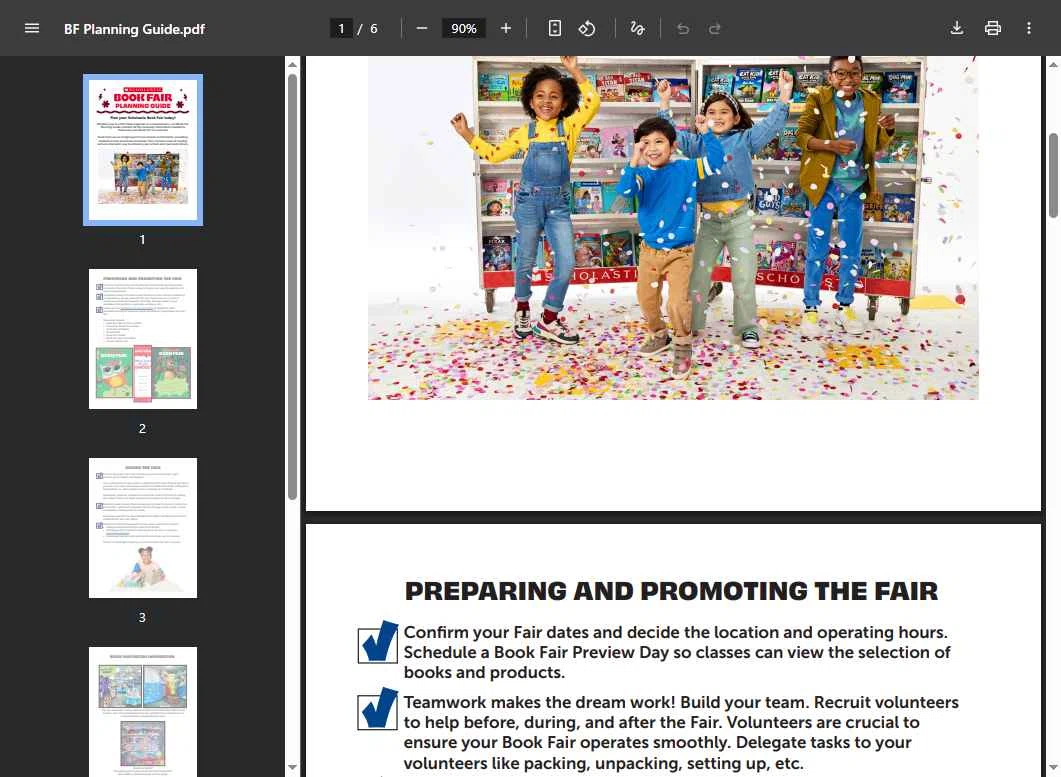Zoom in with the plus button
Image resolution: width=1061 pixels, height=777 pixels.
pos(505,28)
